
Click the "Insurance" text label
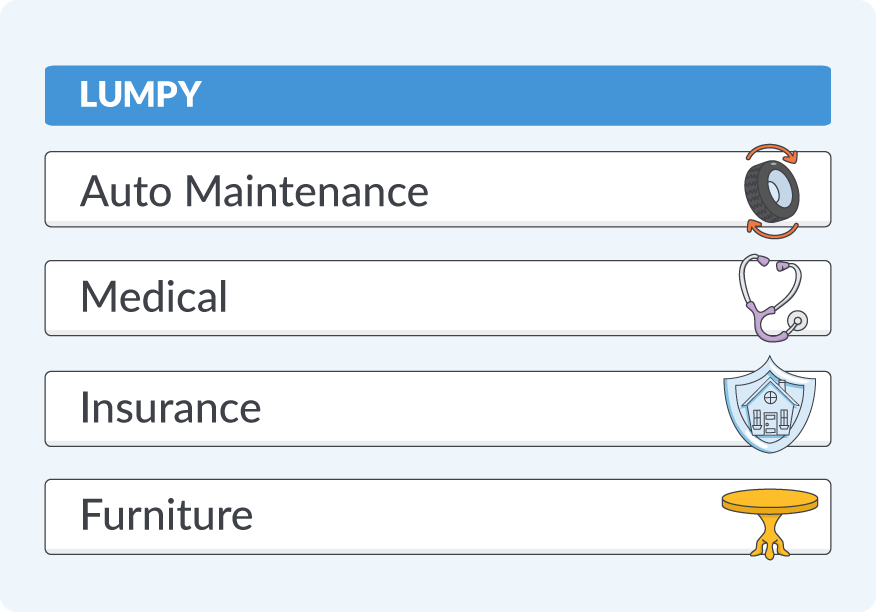[x=170, y=408]
